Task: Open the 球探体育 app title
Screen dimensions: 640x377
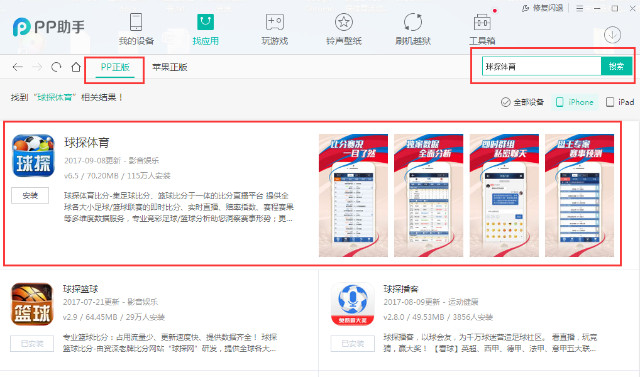Action: pos(87,143)
